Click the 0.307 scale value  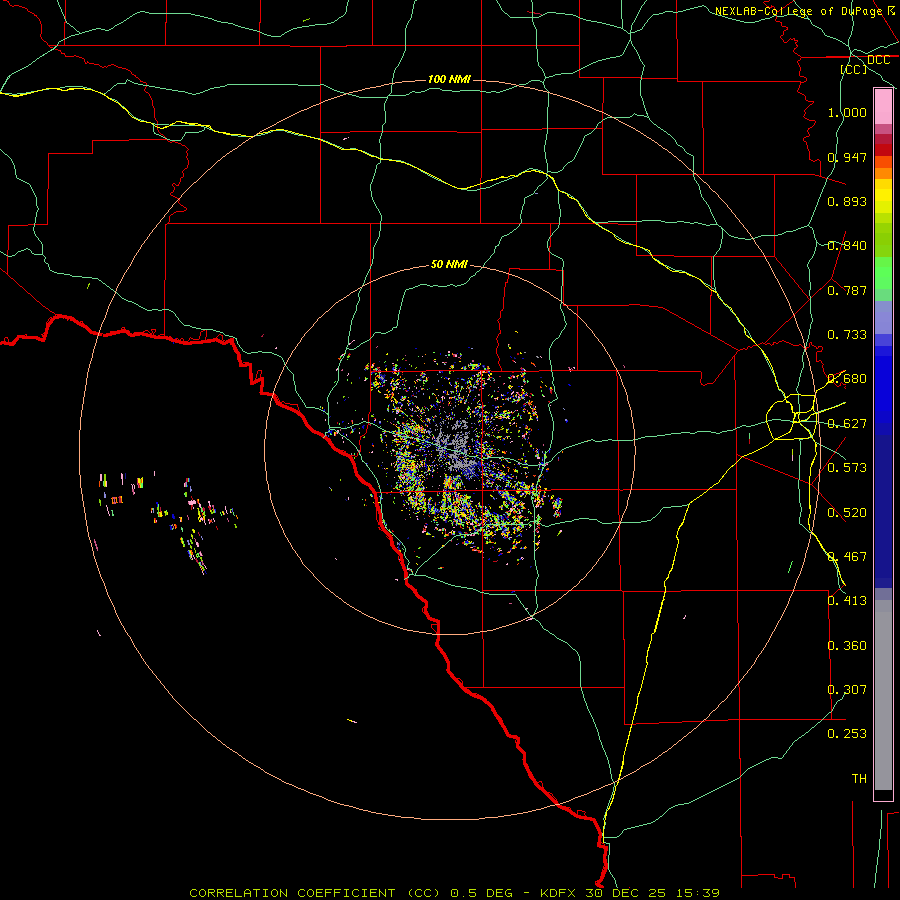tap(847, 690)
